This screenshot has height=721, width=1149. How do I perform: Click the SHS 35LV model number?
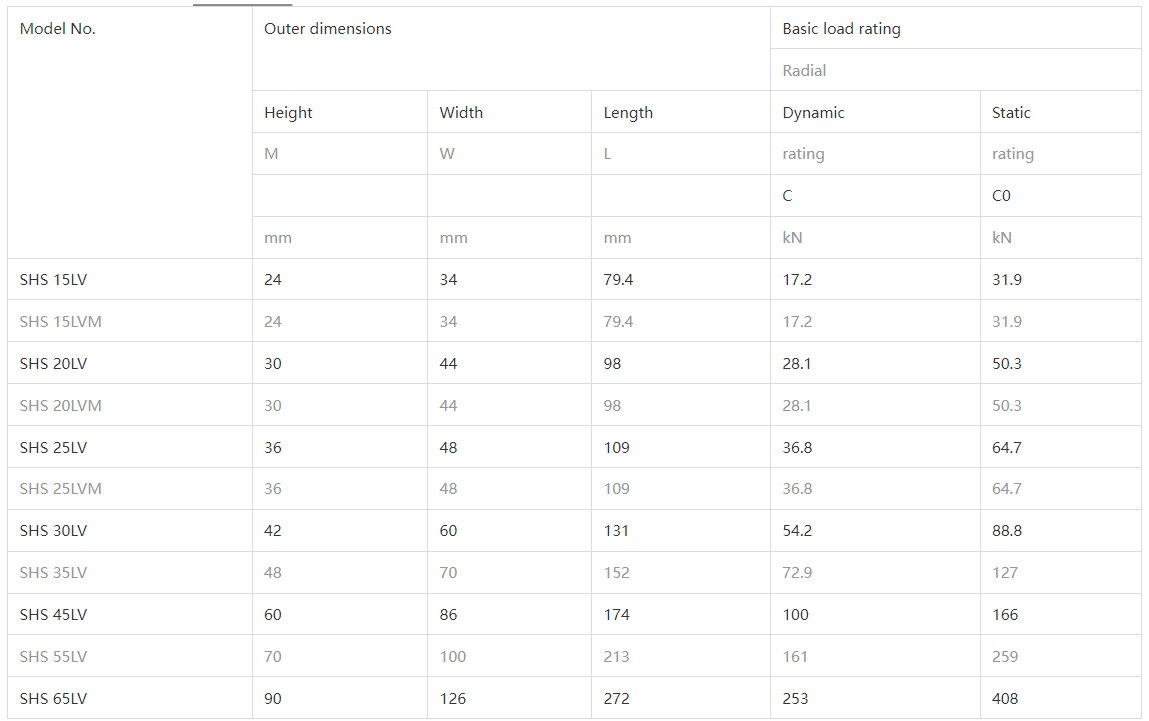(53, 573)
